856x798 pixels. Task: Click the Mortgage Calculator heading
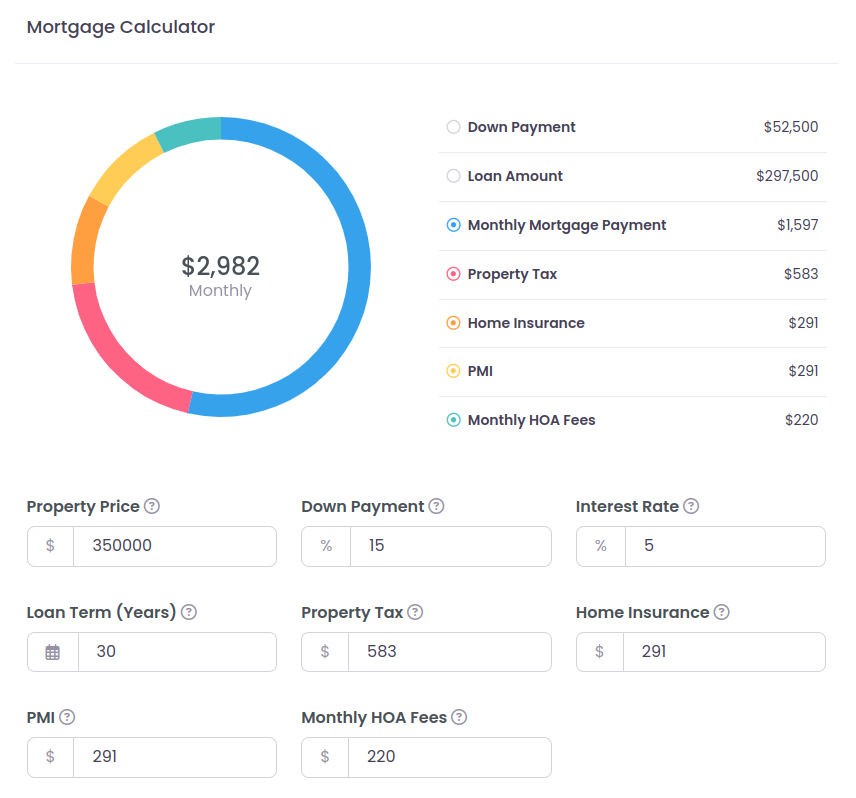click(121, 27)
